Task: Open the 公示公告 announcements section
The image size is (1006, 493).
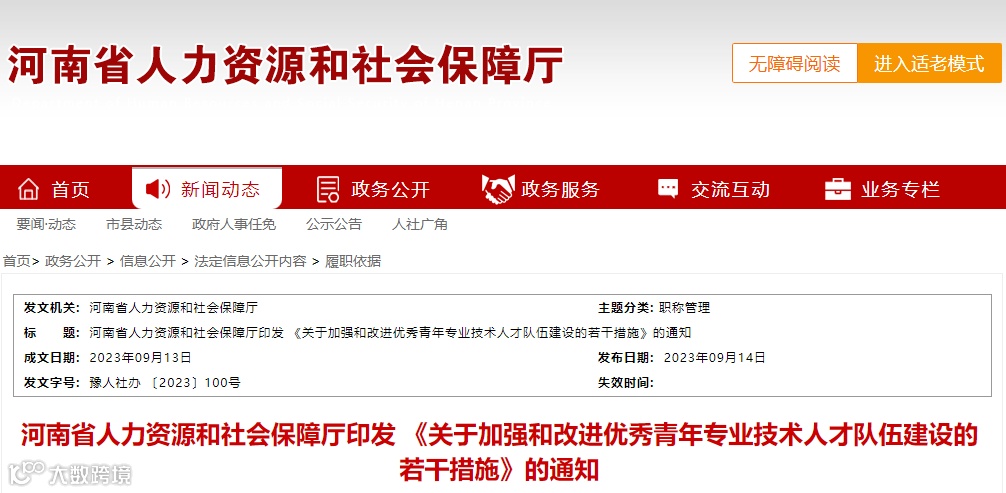Action: click(334, 224)
